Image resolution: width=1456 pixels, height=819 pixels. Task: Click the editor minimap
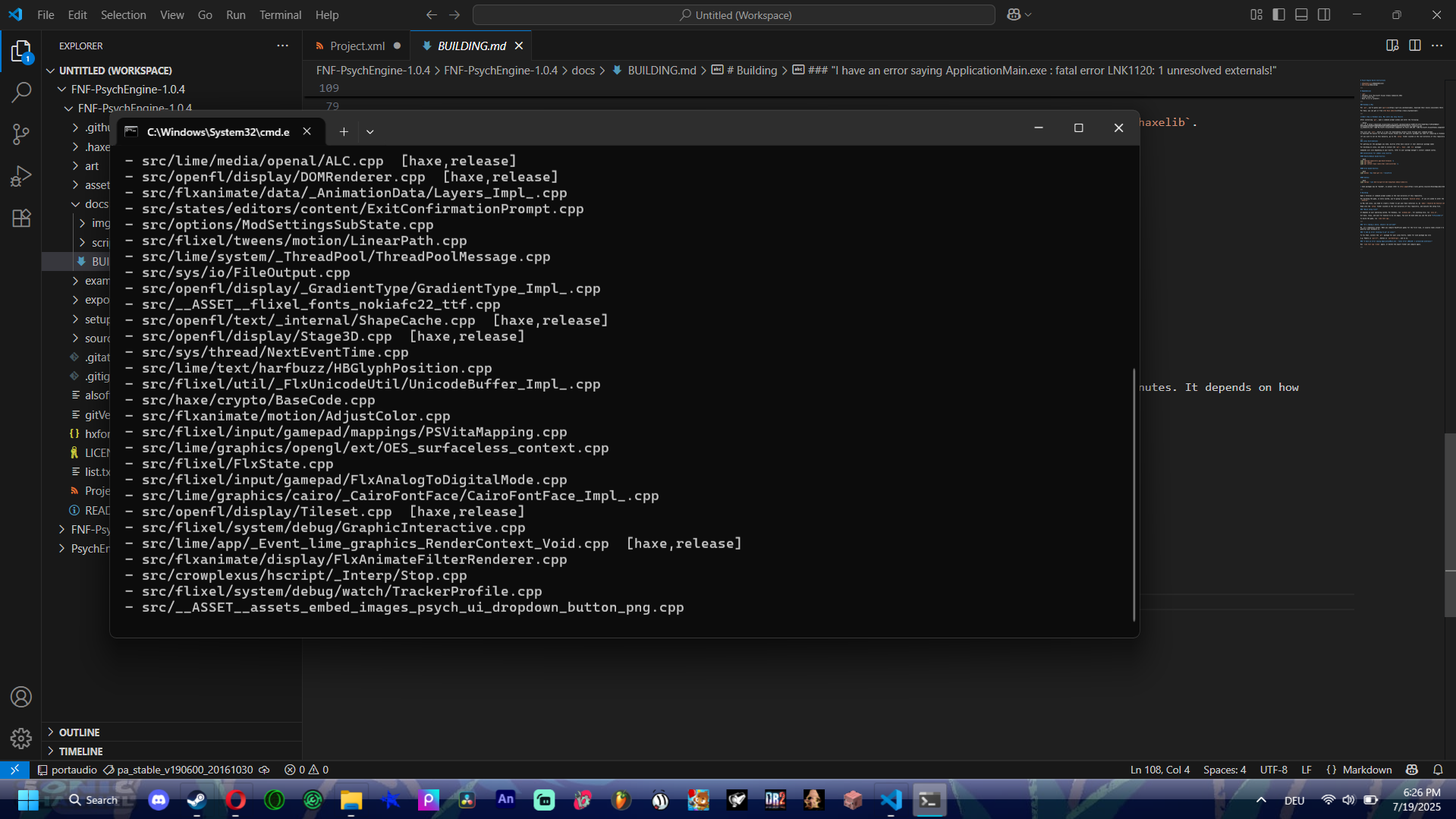click(1401, 163)
